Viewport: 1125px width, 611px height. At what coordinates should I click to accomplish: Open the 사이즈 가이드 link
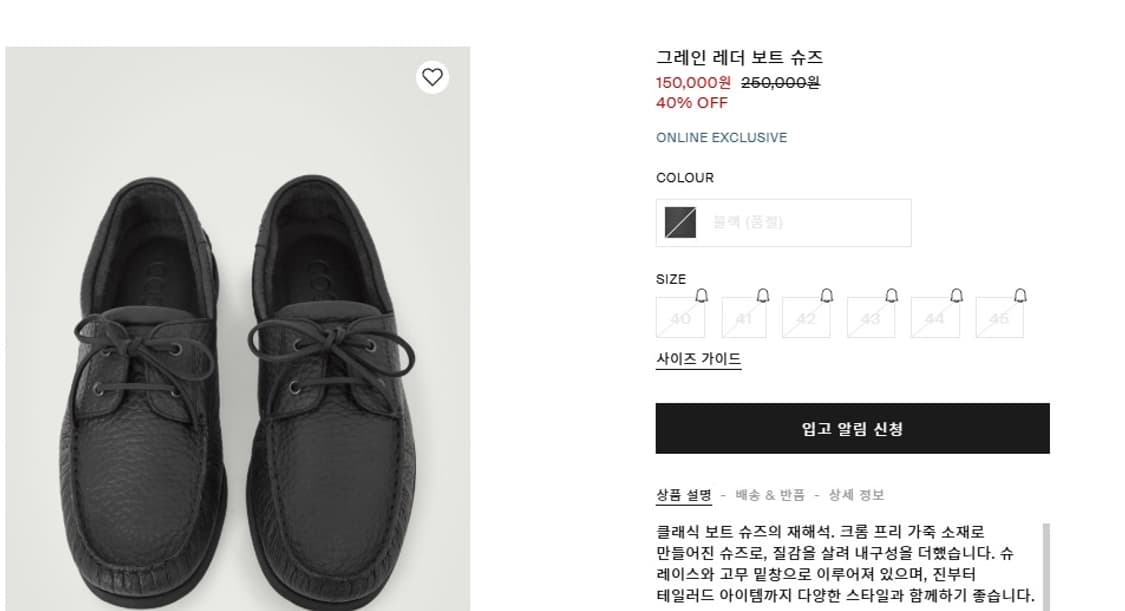click(698, 359)
